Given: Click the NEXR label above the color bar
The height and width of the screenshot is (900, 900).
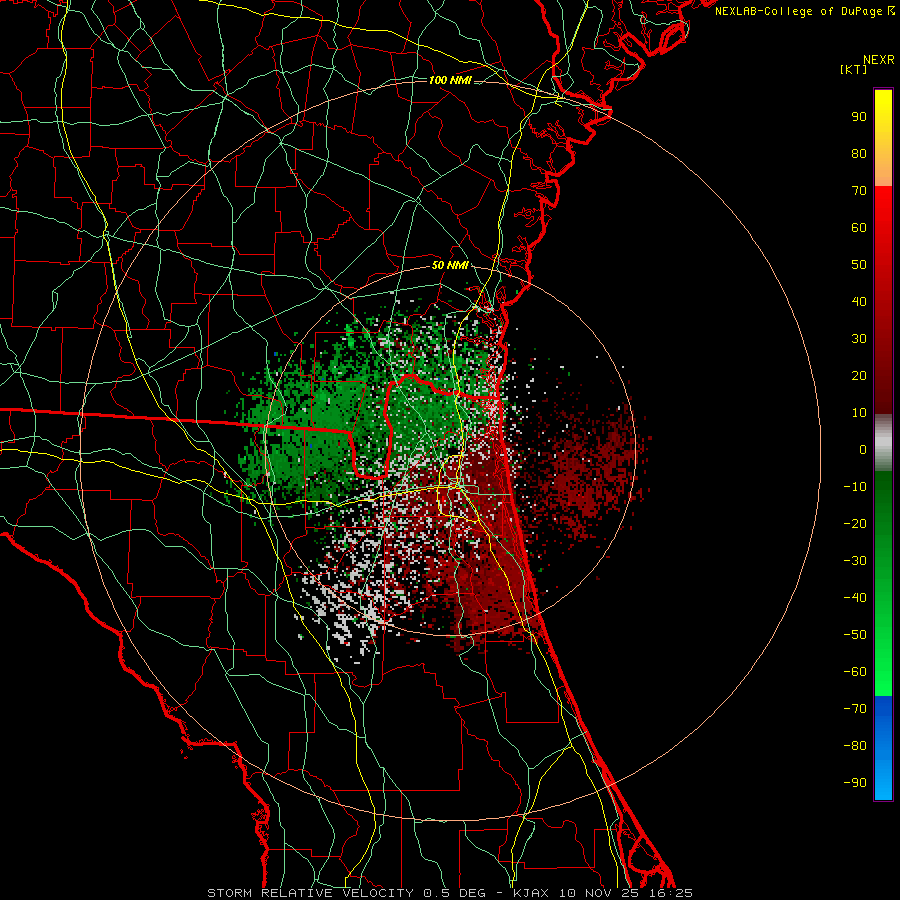Looking at the screenshot, I should coord(879,60).
